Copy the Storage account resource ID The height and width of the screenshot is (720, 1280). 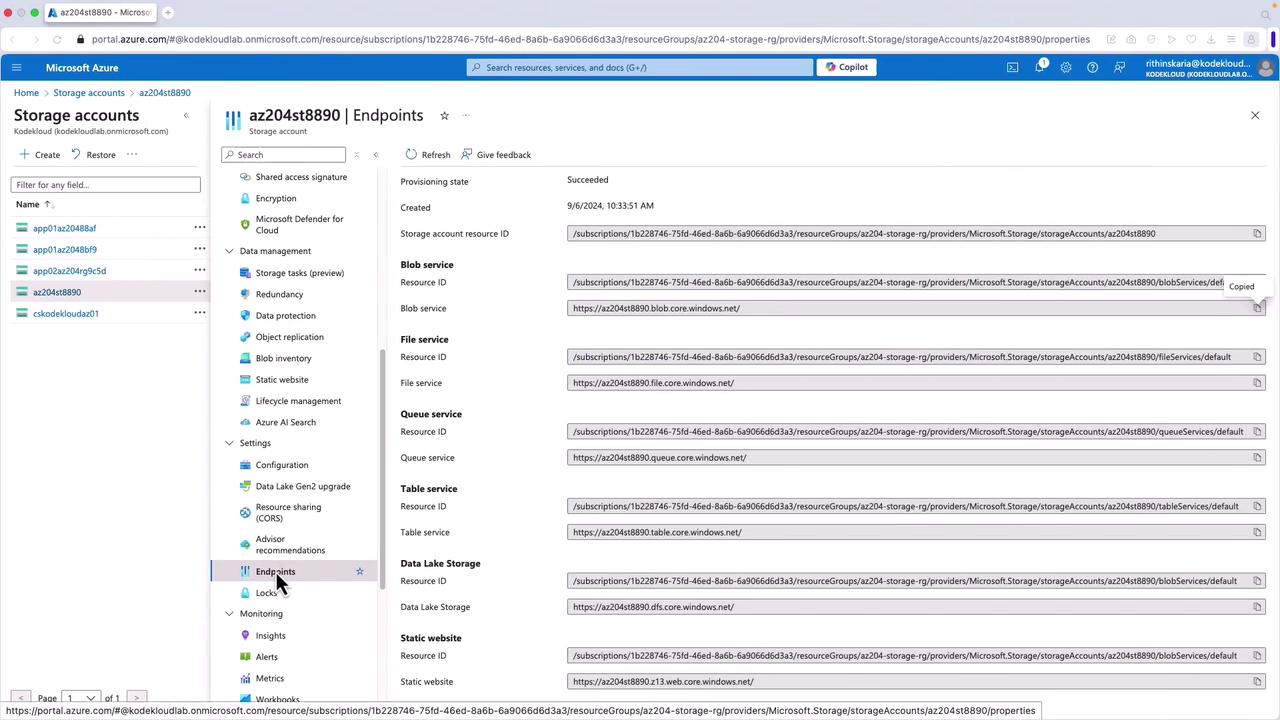point(1257,234)
